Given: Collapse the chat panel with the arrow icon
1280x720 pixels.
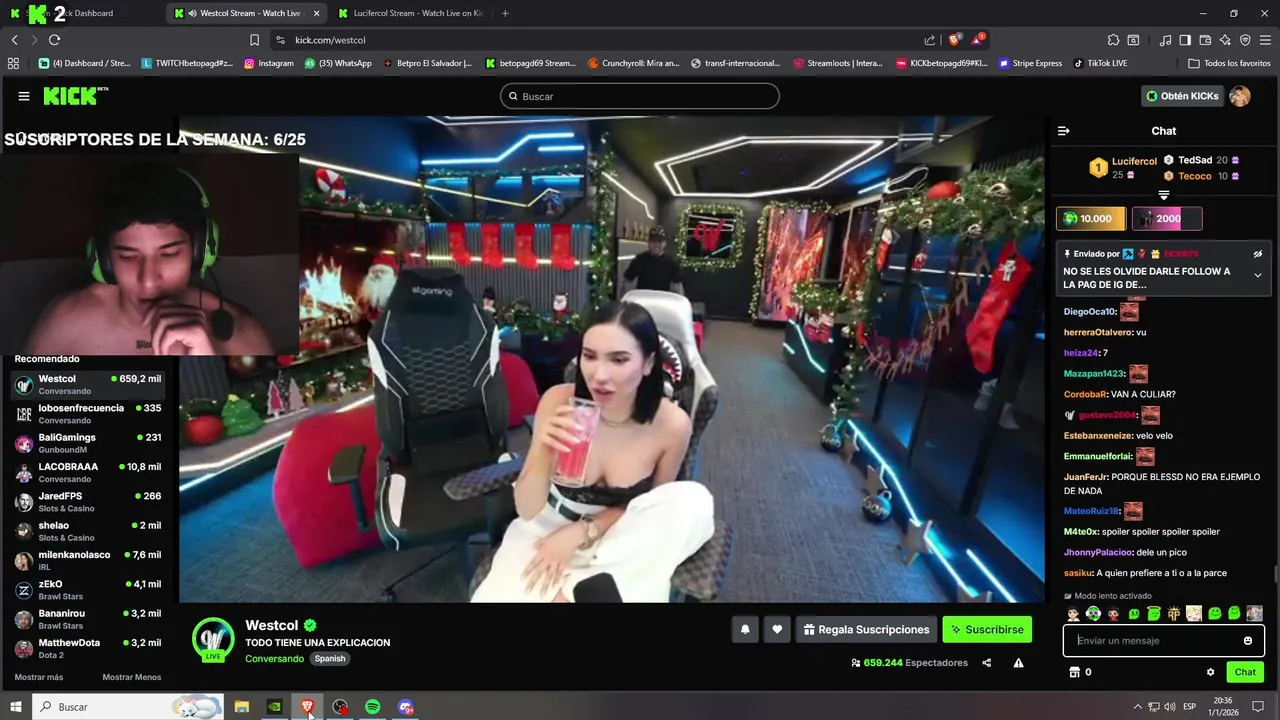Looking at the screenshot, I should pos(1064,131).
